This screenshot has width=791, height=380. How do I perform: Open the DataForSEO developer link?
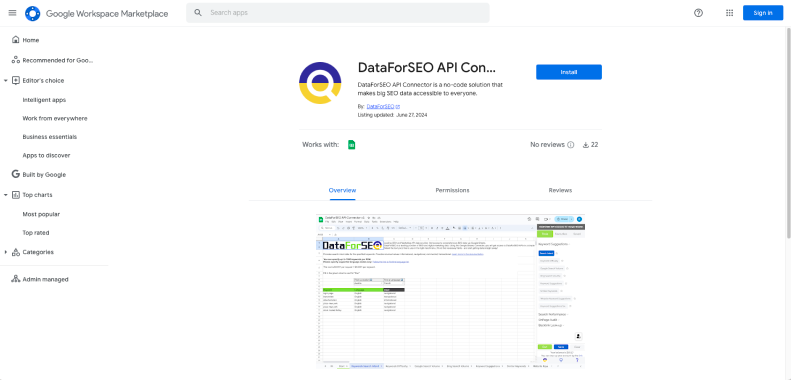point(383,106)
